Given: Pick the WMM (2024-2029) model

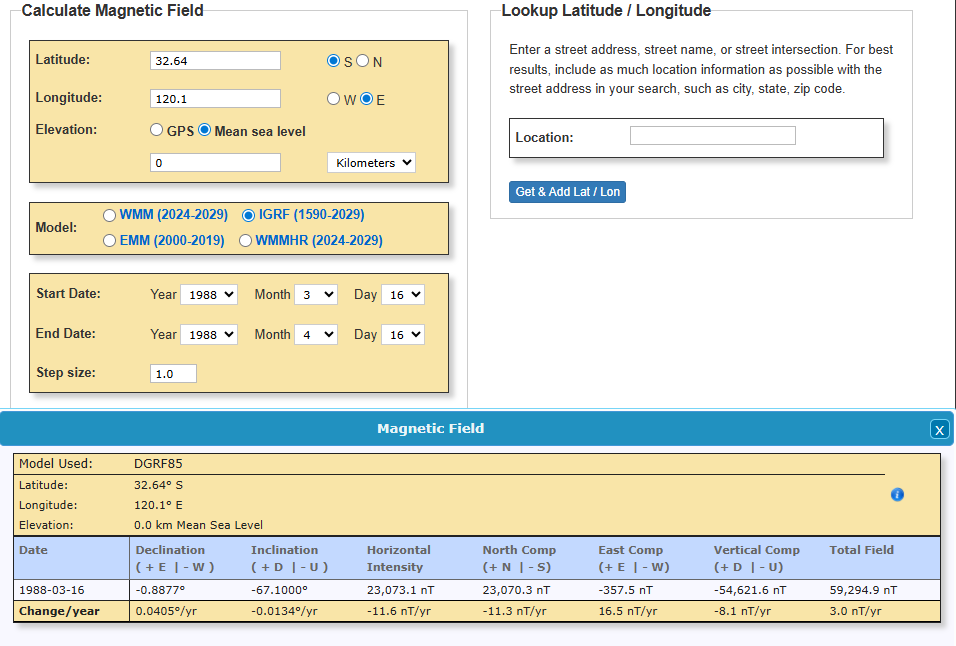Looking at the screenshot, I should (x=110, y=214).
